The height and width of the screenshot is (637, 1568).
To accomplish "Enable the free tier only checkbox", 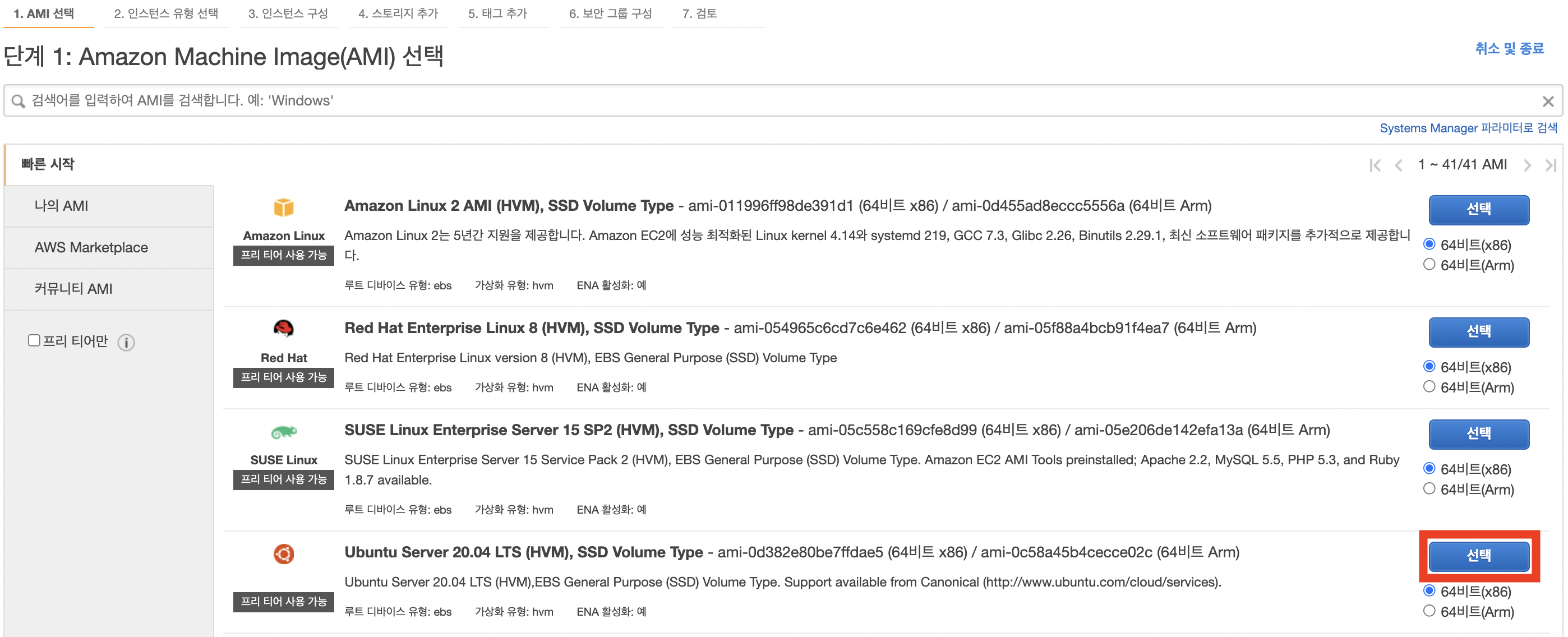I will click(34, 341).
